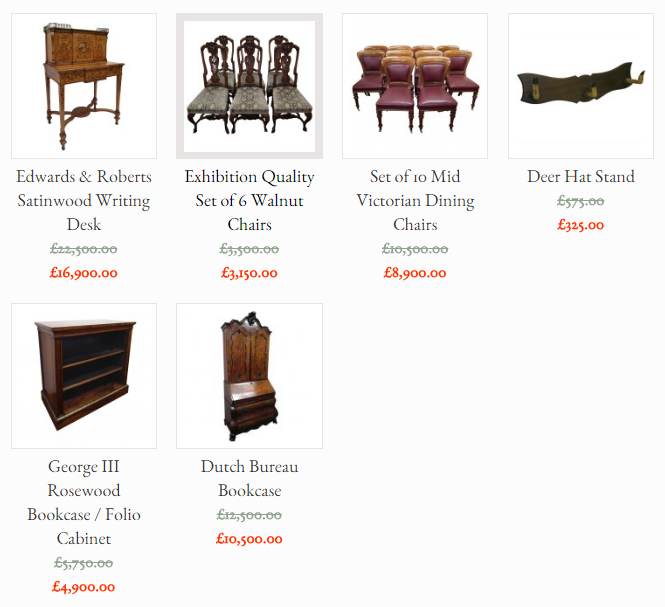The height and width of the screenshot is (607, 665).
Task: View the ten Victorian dining chairs photo
Action: coord(415,86)
